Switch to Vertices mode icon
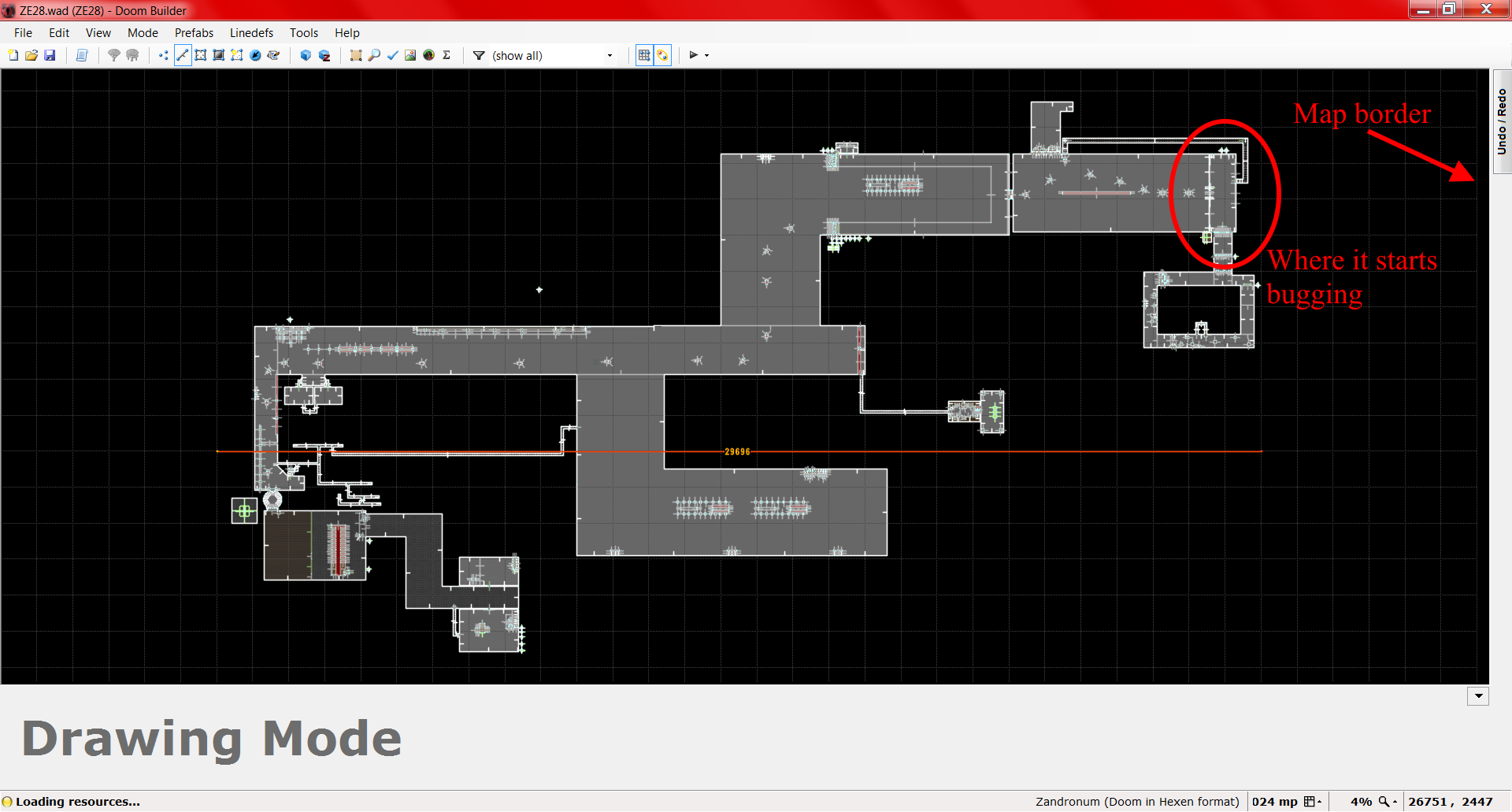This screenshot has height=812, width=1512. pyautogui.click(x=164, y=55)
